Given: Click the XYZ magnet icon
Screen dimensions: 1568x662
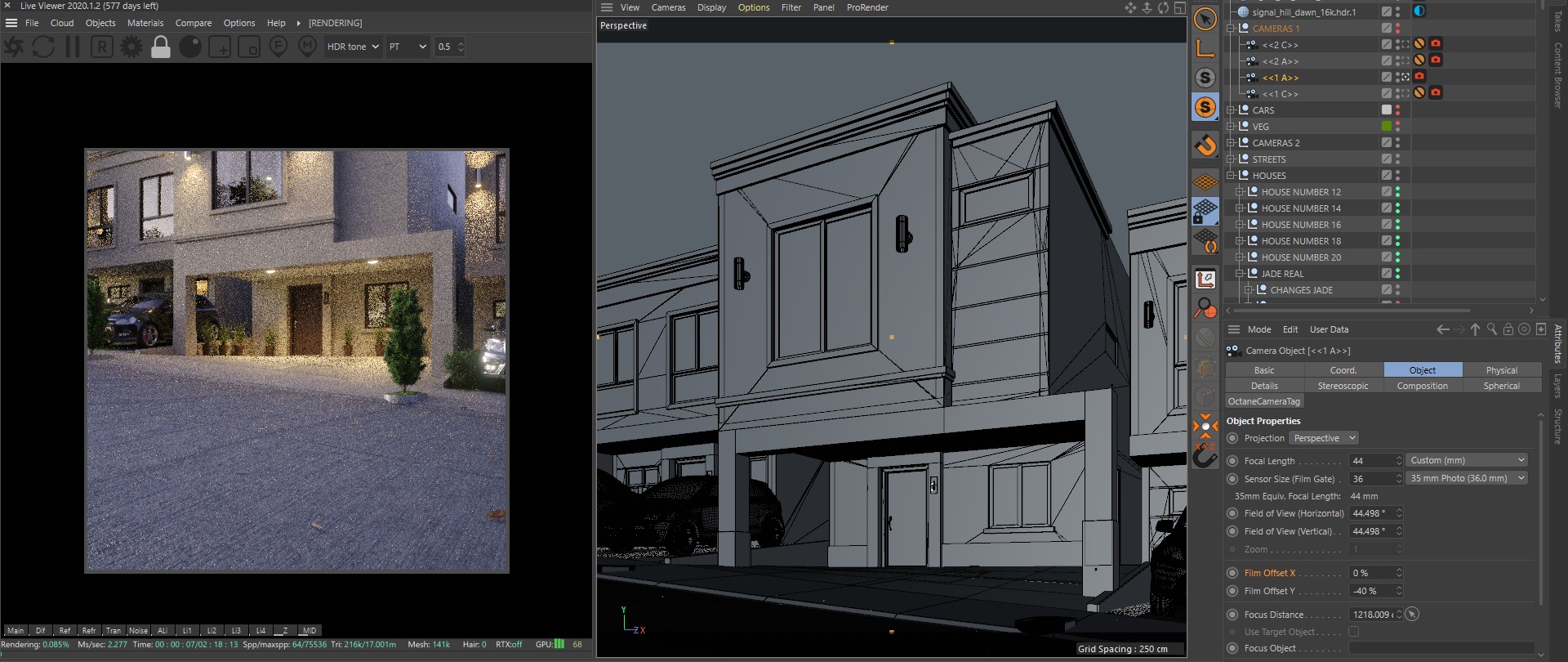Looking at the screenshot, I should (1205, 455).
